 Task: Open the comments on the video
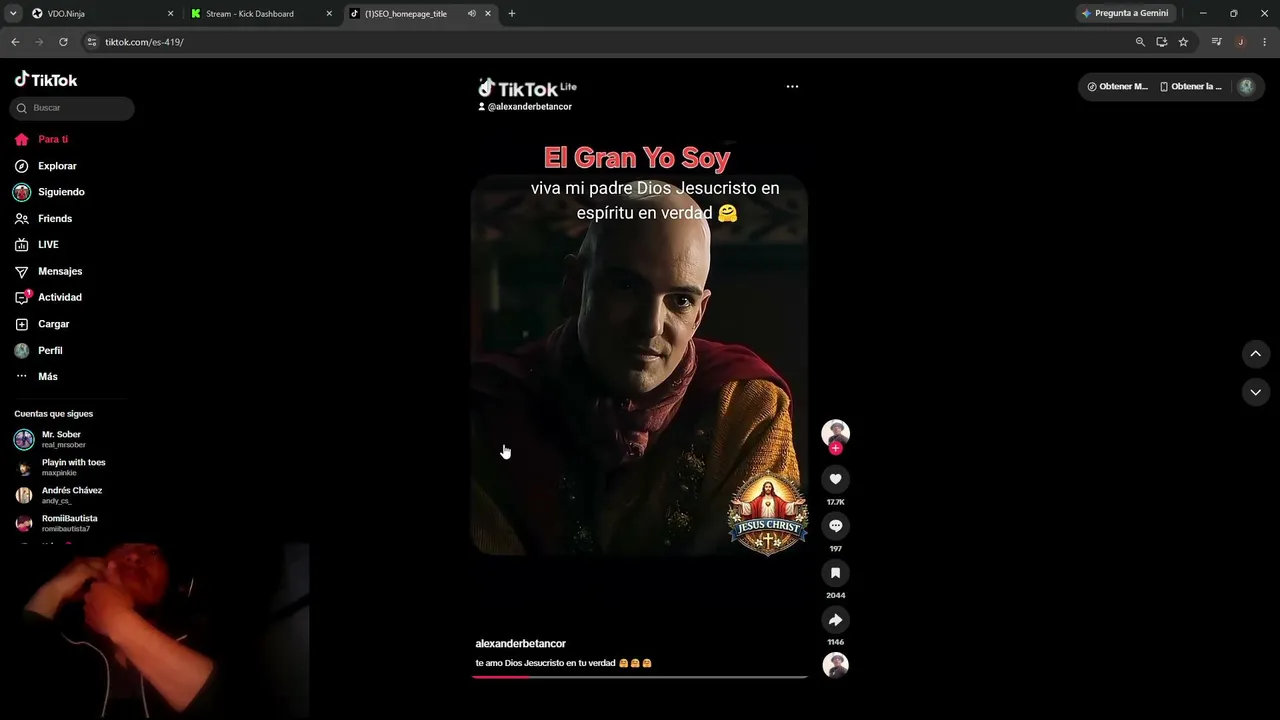pos(836,526)
